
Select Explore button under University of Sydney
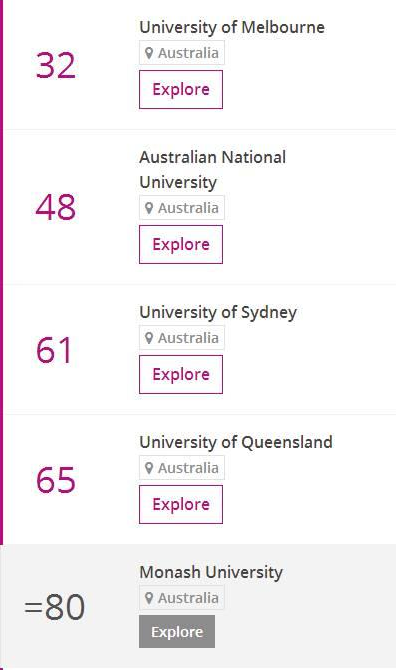[x=181, y=375]
